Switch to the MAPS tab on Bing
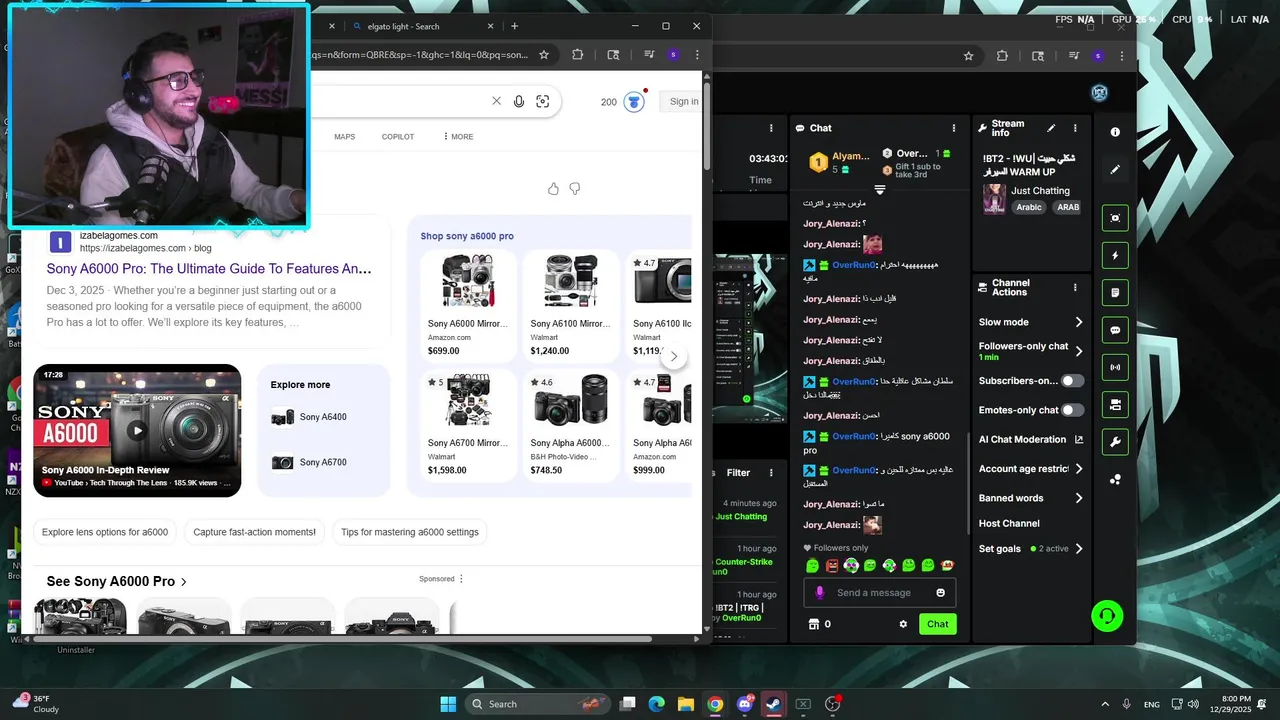Image resolution: width=1280 pixels, height=720 pixels. (x=344, y=137)
